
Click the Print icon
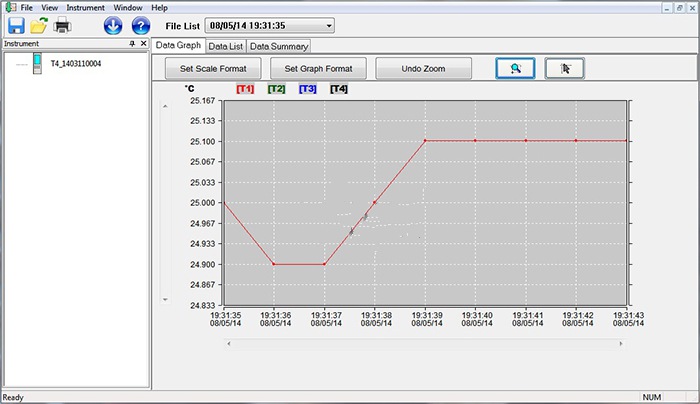click(62, 26)
